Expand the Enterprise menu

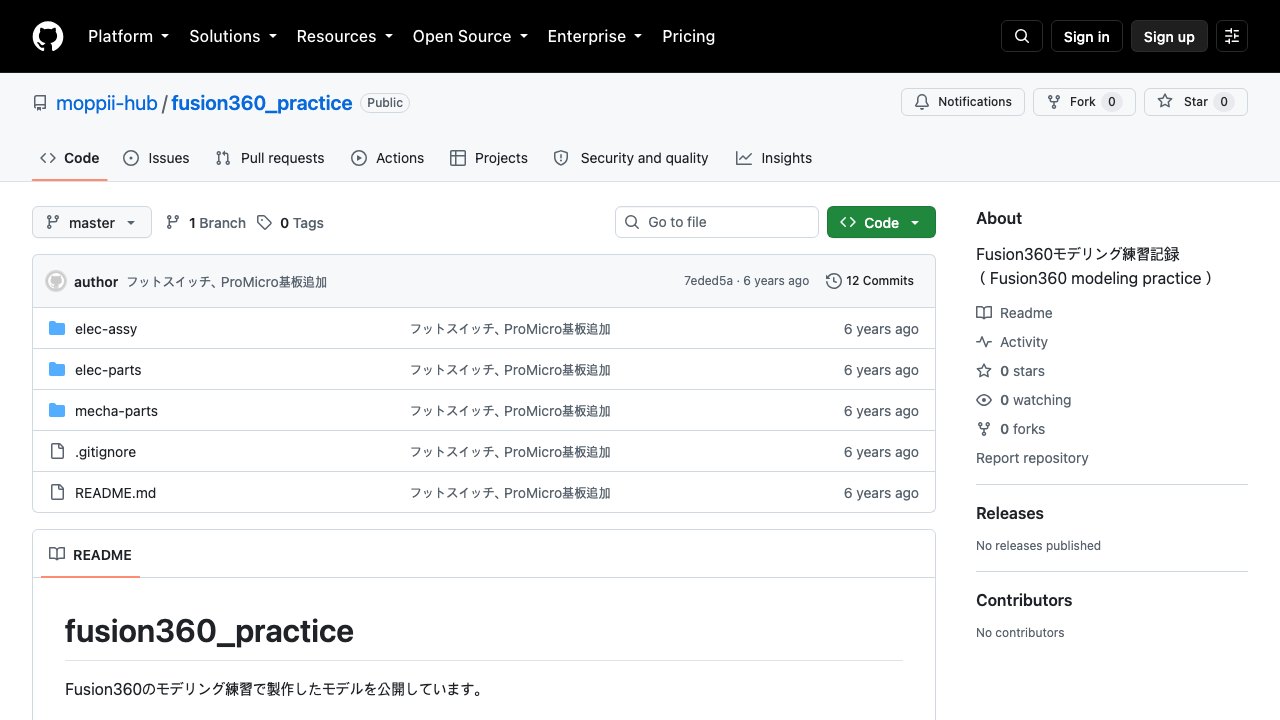[595, 36]
